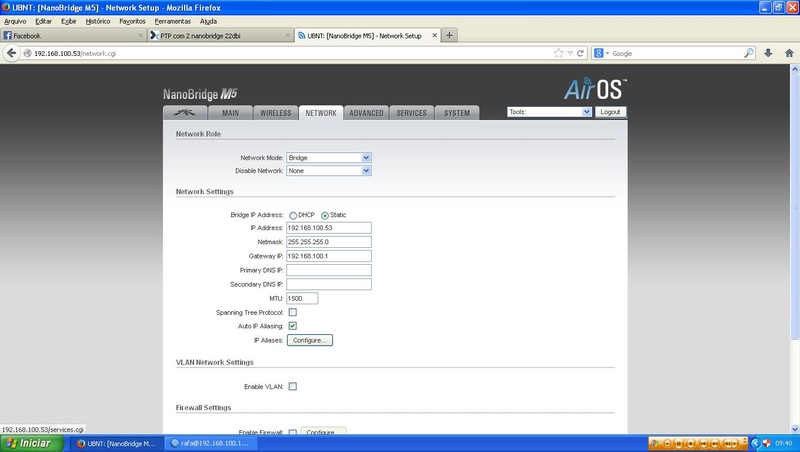Click the red shield tray icon
Screen dimensions: 800x452
(766, 443)
